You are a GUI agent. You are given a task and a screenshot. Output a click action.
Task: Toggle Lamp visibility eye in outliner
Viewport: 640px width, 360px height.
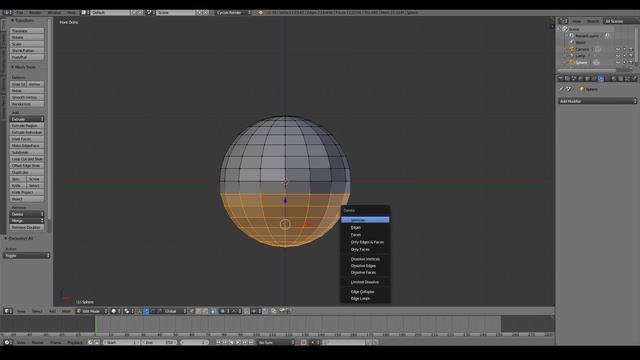[618, 56]
